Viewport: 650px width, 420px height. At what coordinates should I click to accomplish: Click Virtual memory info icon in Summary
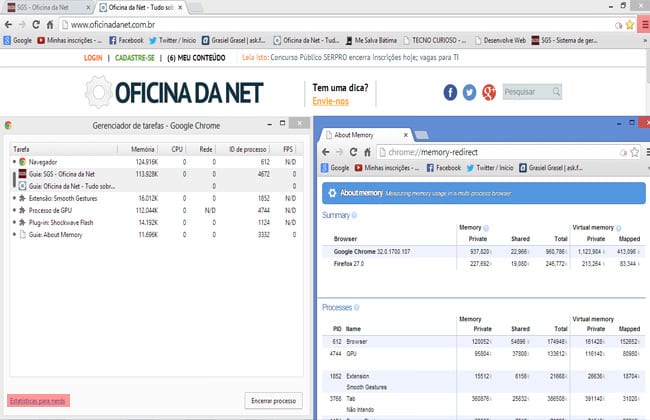tap(618, 228)
